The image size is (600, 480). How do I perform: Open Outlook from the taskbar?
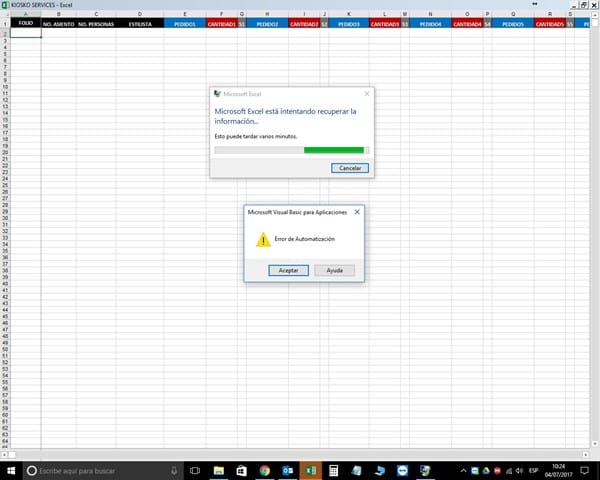click(287, 470)
